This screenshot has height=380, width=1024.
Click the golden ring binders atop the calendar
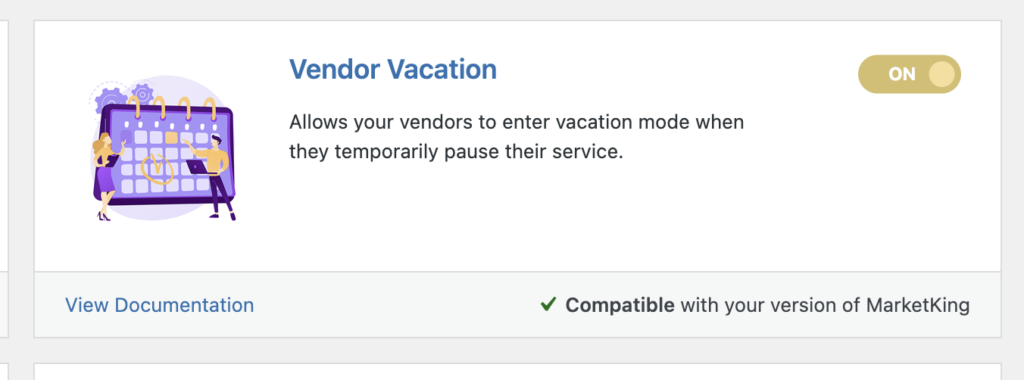pyautogui.click(x=172, y=108)
